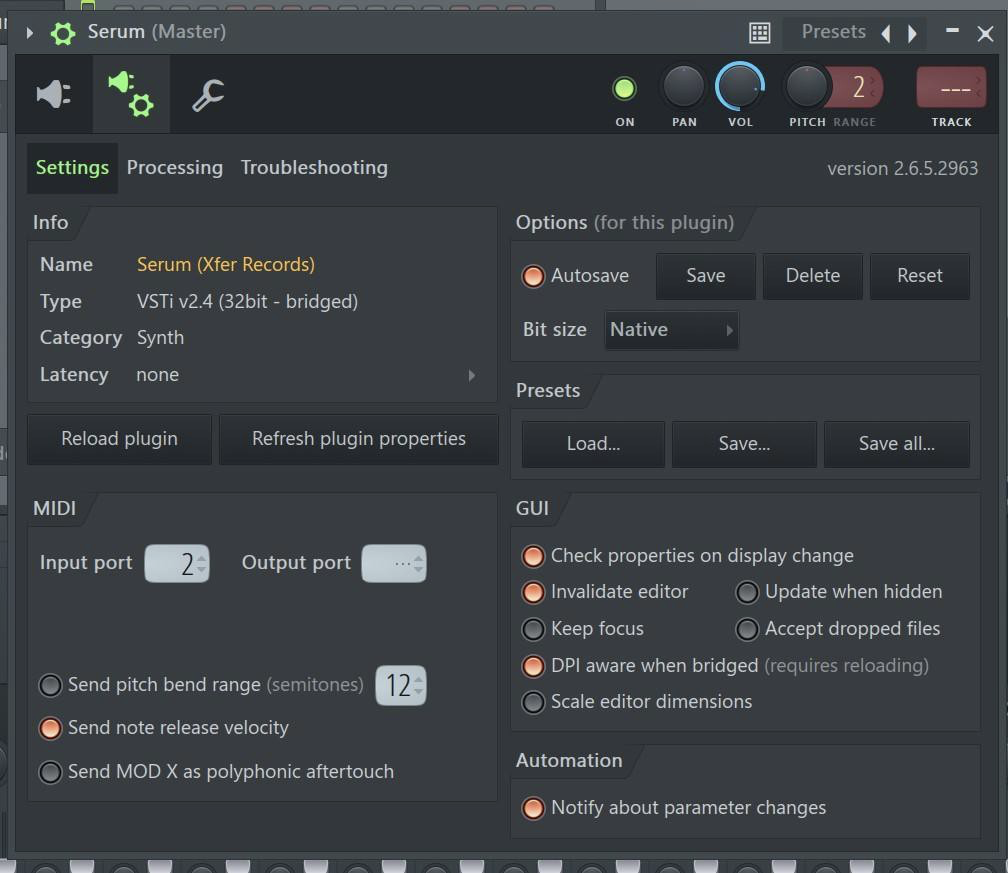This screenshot has height=873, width=1008.
Task: Open the wrench miscellaneous settings icon
Action: (208, 96)
